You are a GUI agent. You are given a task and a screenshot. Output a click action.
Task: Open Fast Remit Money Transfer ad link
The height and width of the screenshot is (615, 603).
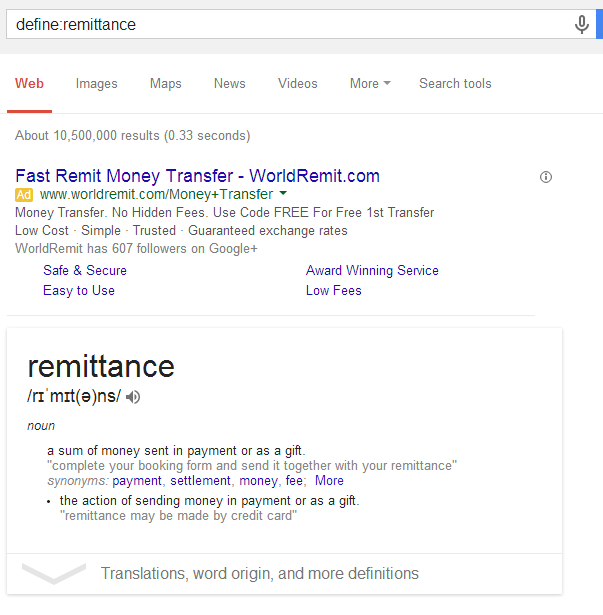click(197, 176)
